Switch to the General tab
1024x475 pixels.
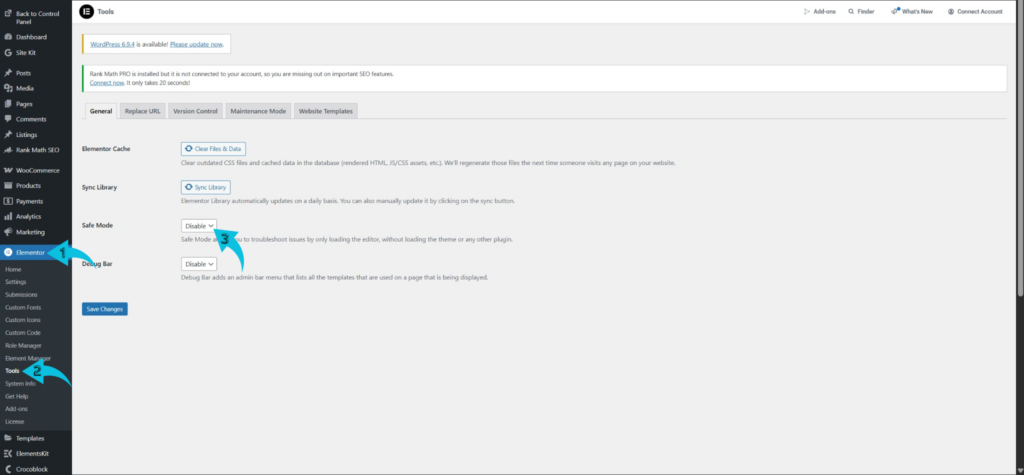(101, 111)
